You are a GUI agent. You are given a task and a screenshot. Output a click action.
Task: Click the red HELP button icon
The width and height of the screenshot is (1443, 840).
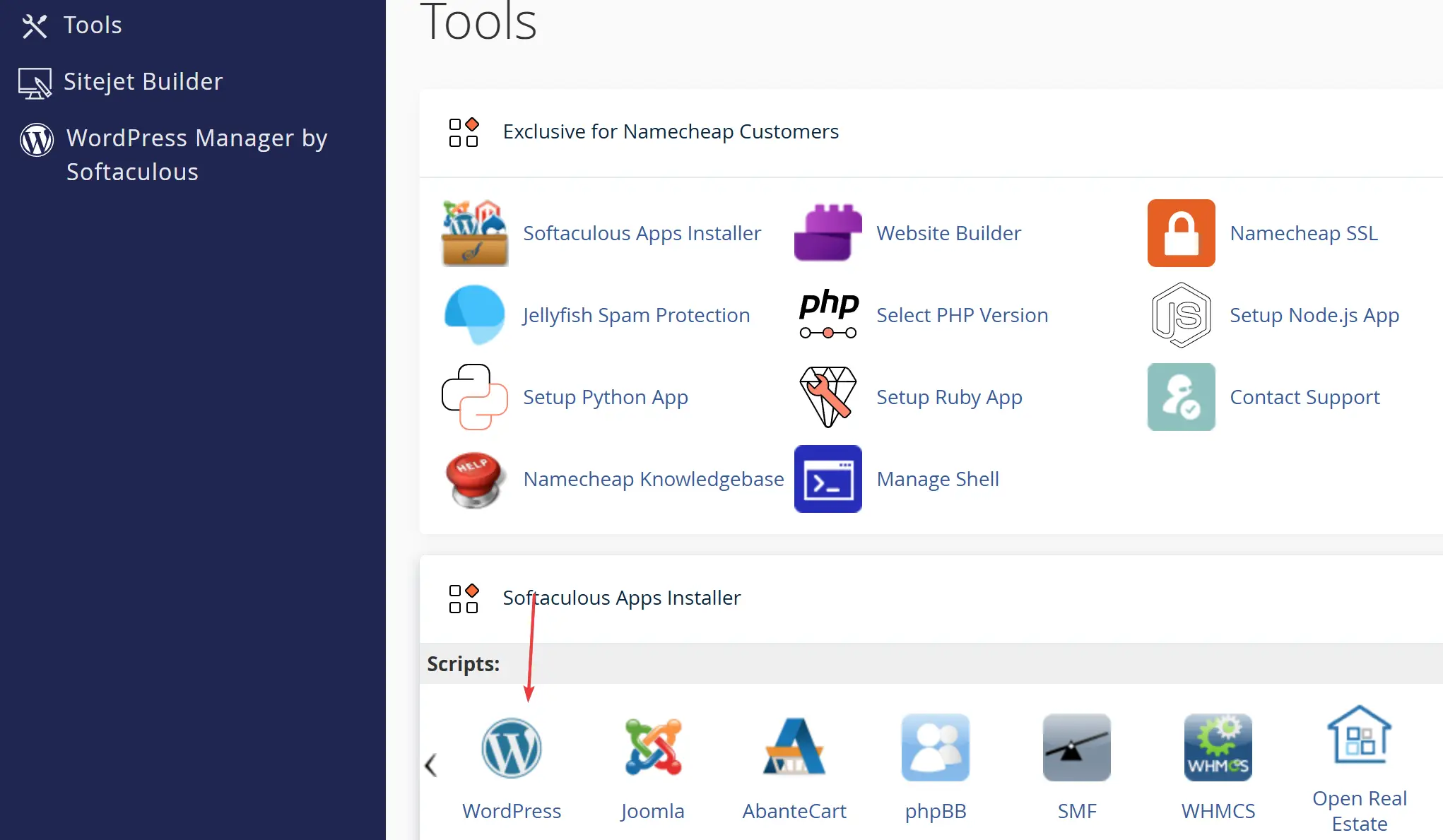(x=475, y=479)
